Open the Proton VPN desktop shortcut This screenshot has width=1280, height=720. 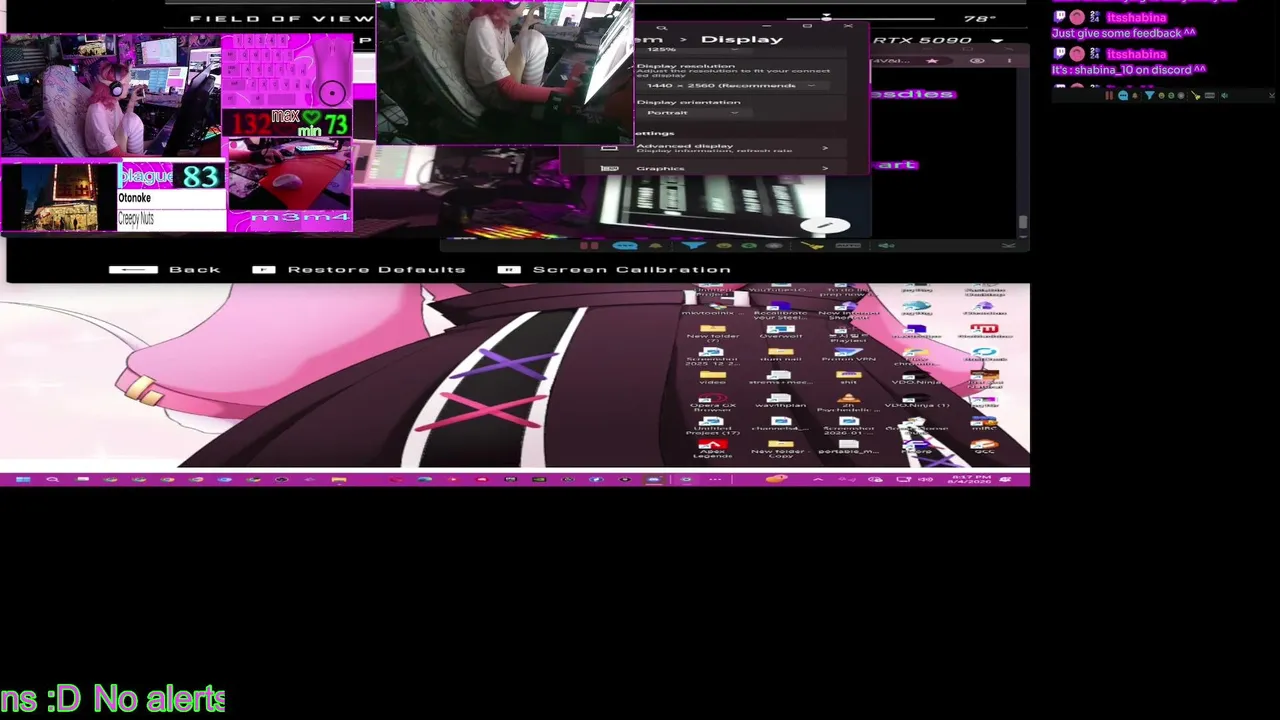coord(849,357)
